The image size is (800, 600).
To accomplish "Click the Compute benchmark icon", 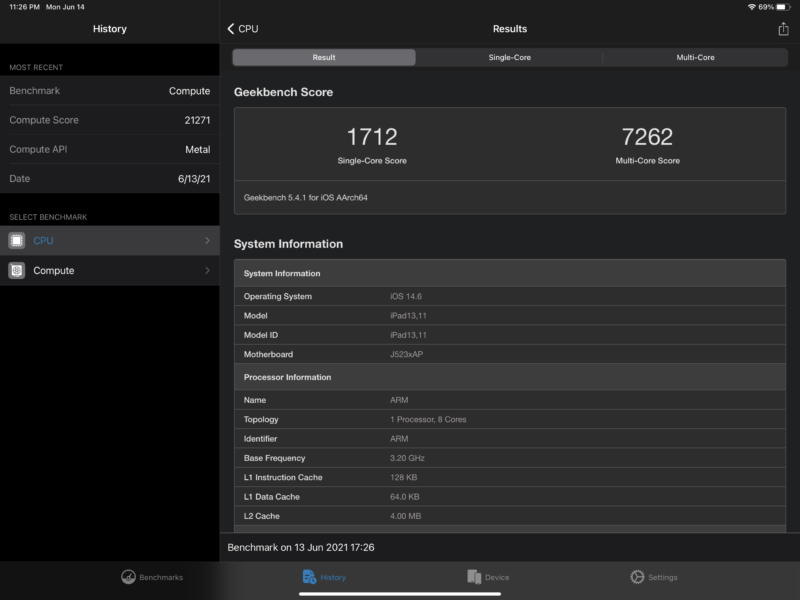I will 17,270.
